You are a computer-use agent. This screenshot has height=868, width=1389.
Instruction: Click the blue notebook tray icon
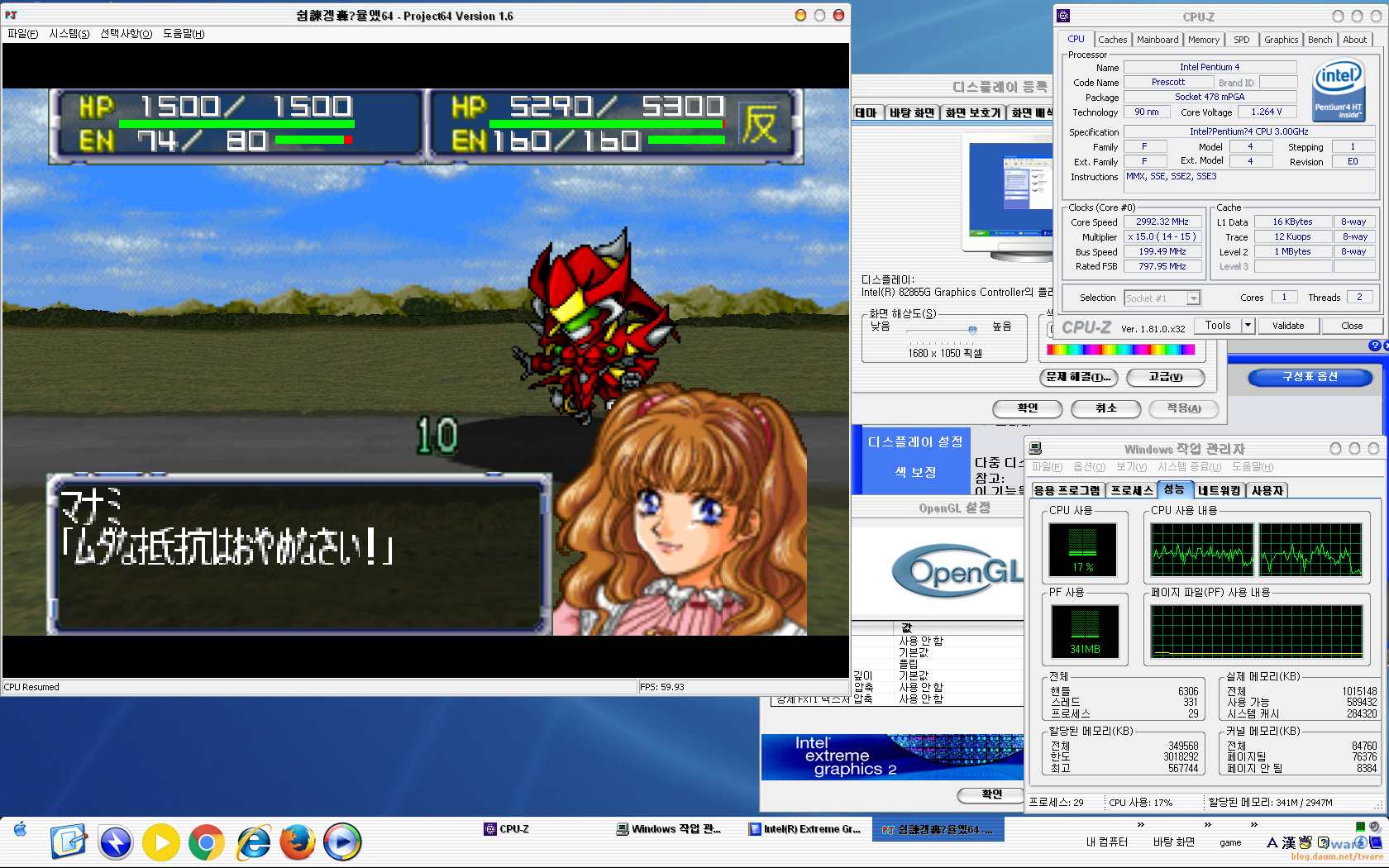(1376, 842)
